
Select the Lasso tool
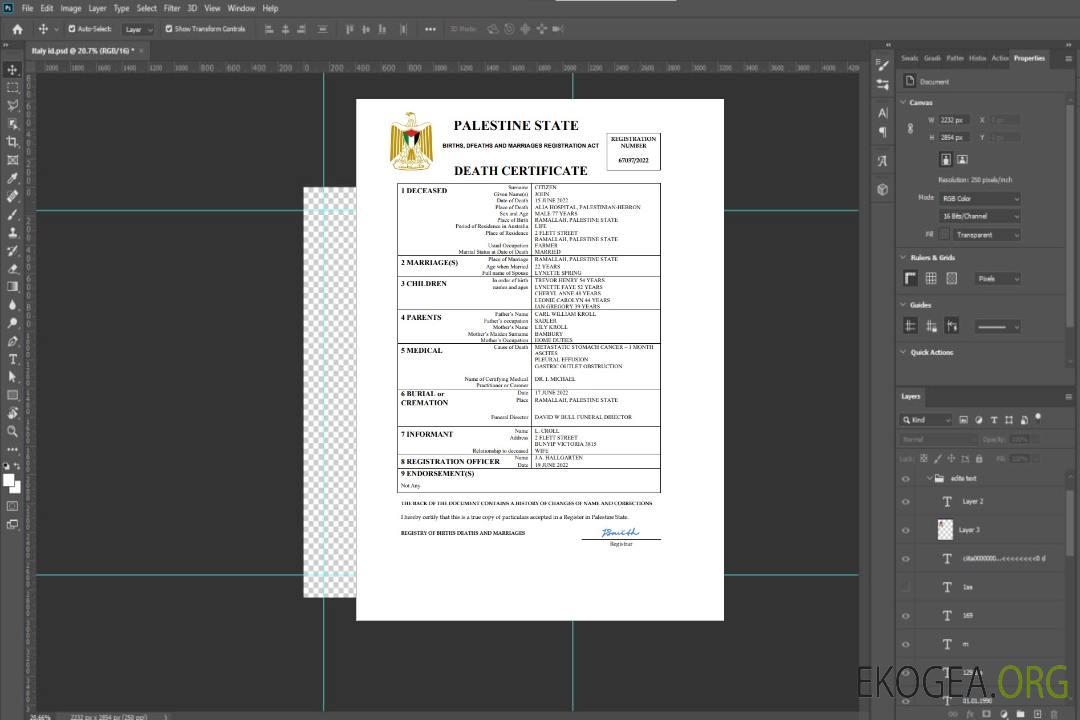pos(12,105)
